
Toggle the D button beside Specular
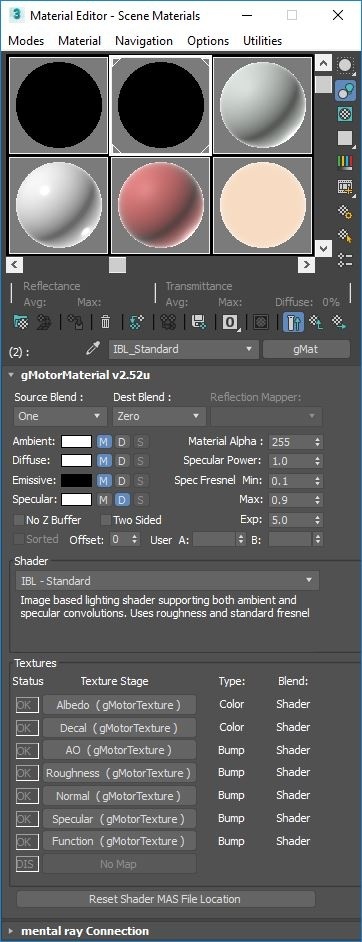tap(121, 500)
